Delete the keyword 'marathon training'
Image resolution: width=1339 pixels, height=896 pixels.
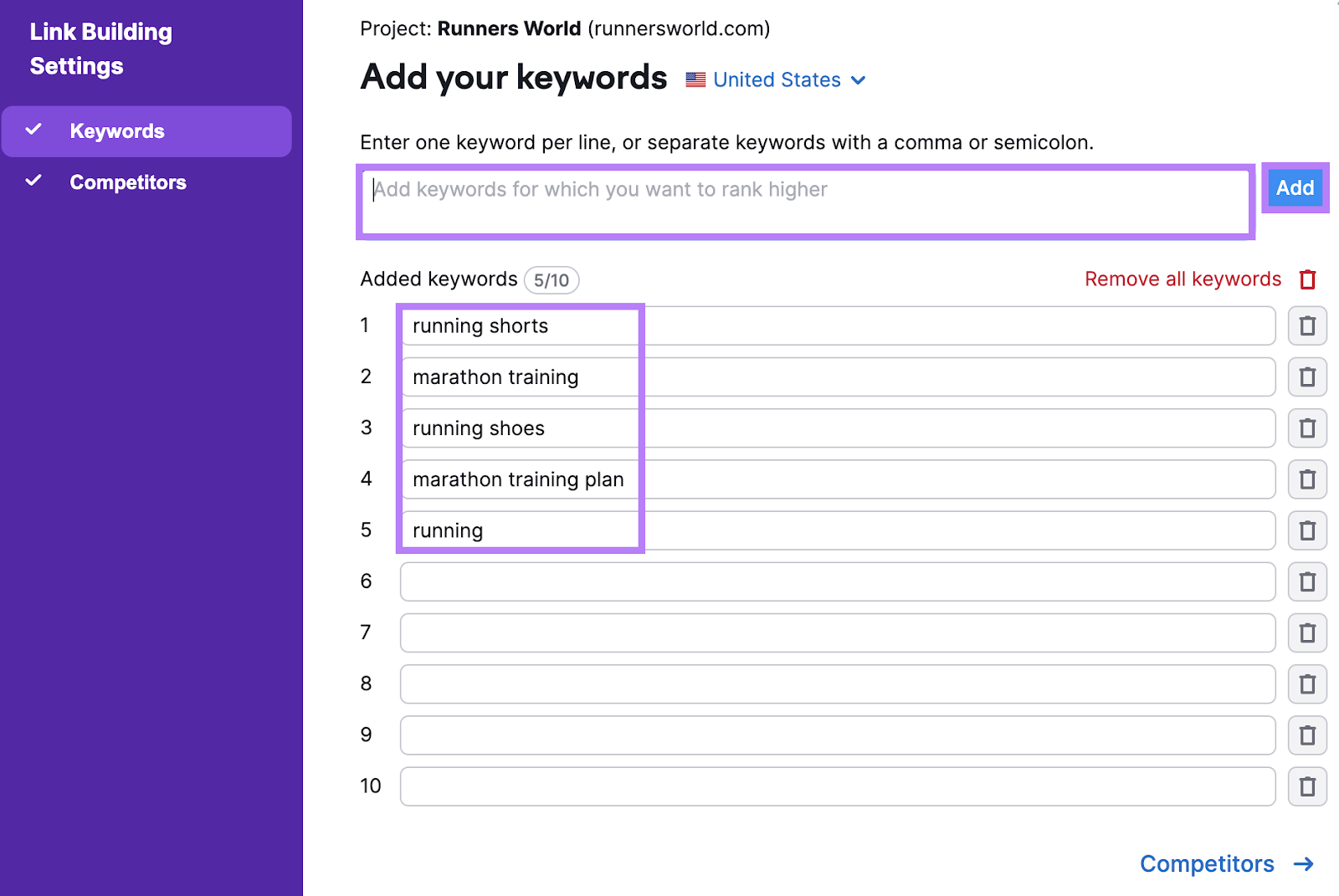pos(1307,376)
